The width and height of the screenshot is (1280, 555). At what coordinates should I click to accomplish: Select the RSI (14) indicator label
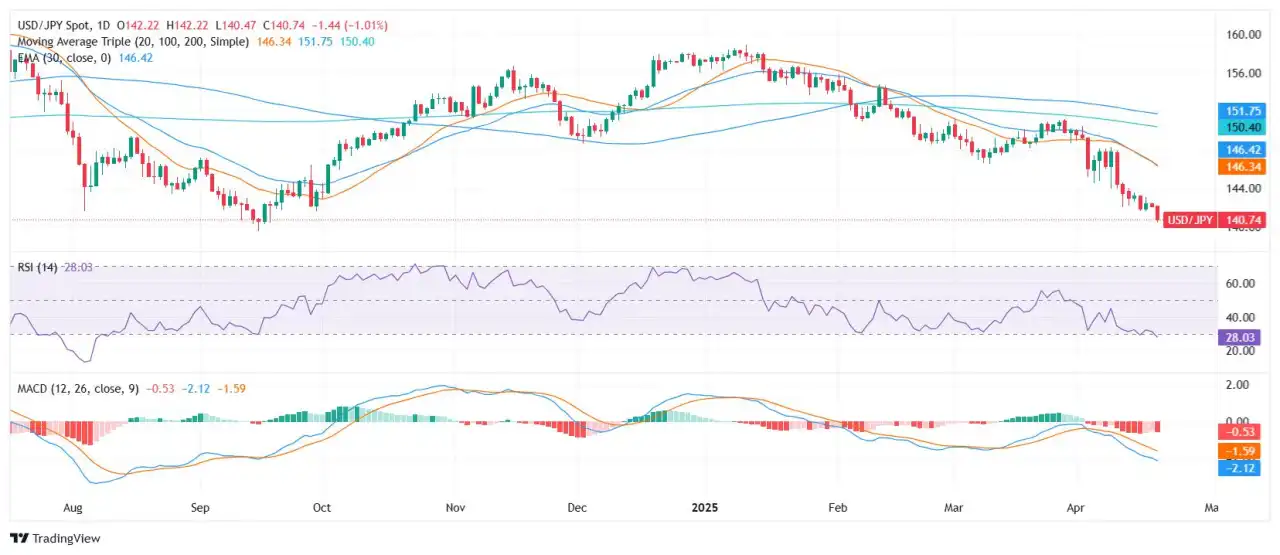pyautogui.click(x=38, y=268)
